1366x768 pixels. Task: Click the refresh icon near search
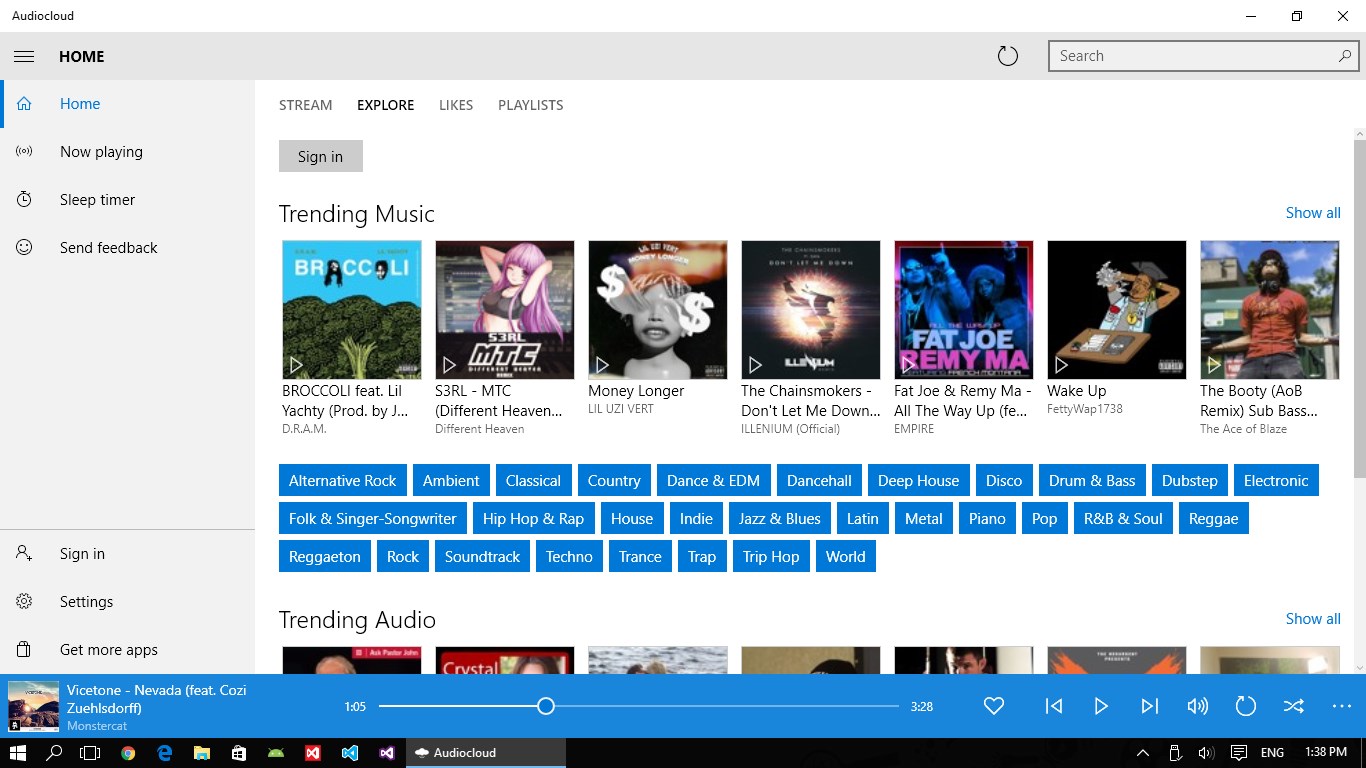pyautogui.click(x=1008, y=56)
